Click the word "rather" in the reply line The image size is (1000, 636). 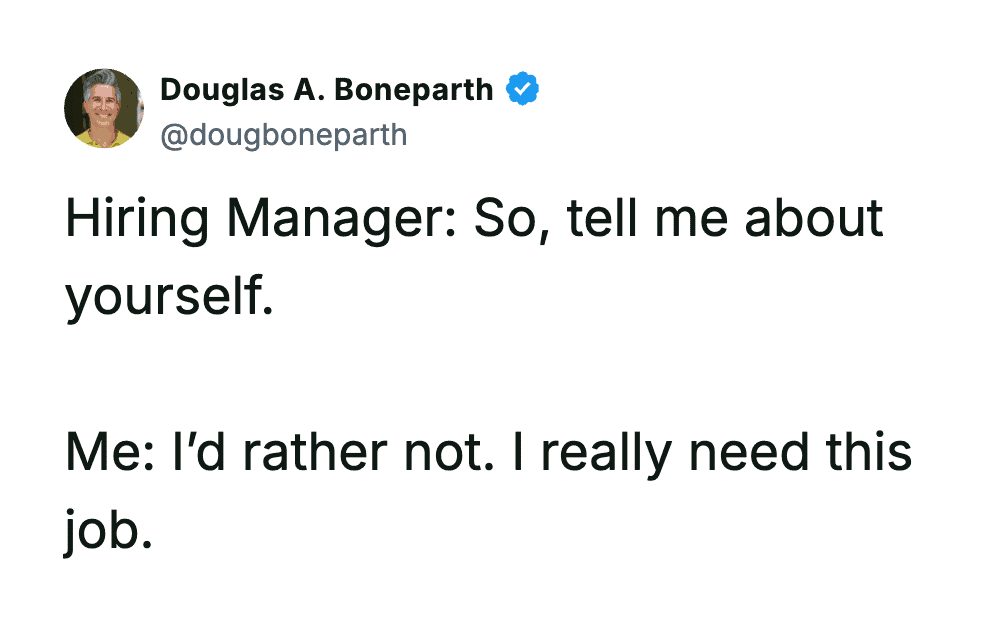[310, 452]
